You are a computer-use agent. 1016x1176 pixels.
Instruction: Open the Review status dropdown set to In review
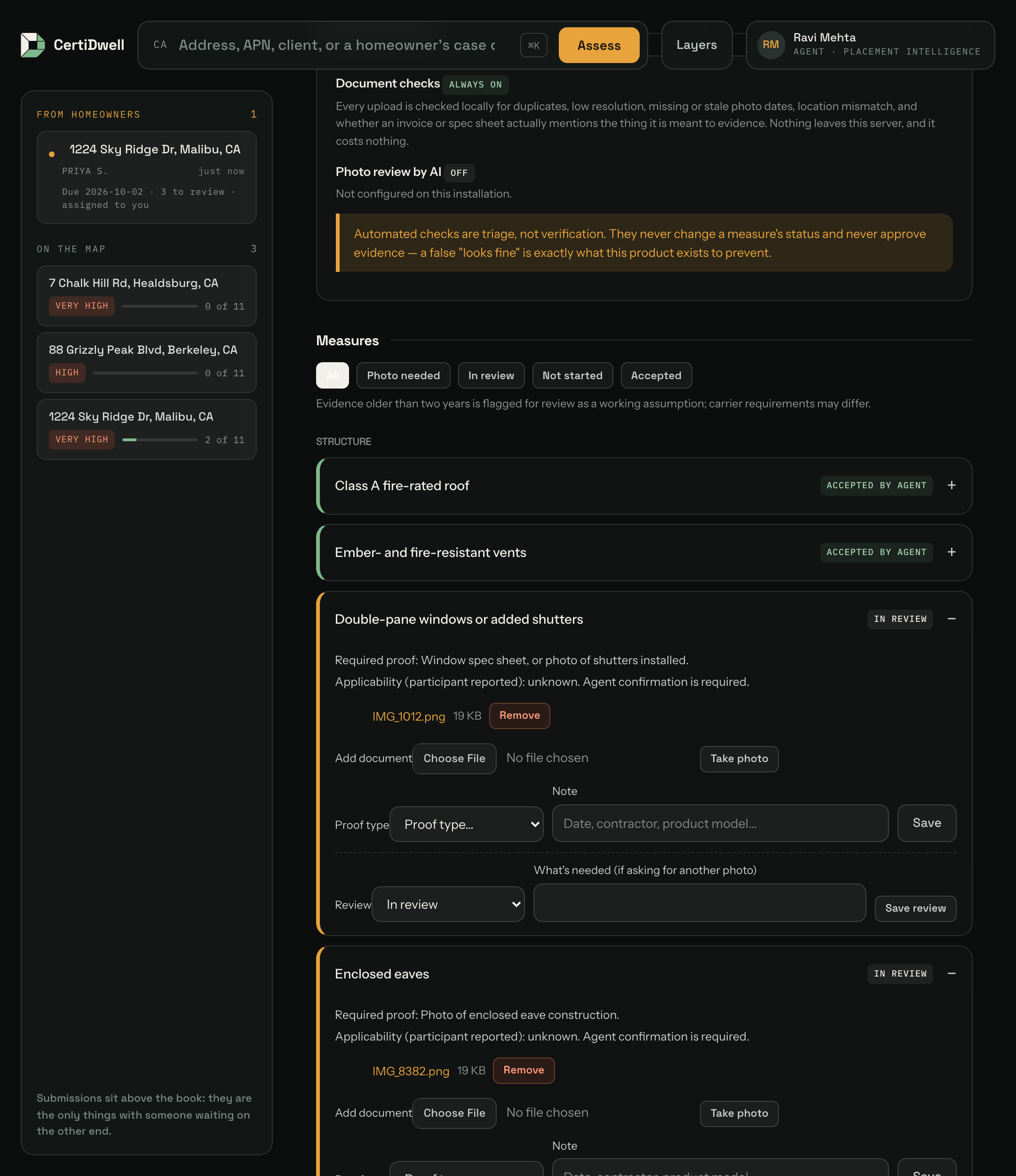(448, 904)
